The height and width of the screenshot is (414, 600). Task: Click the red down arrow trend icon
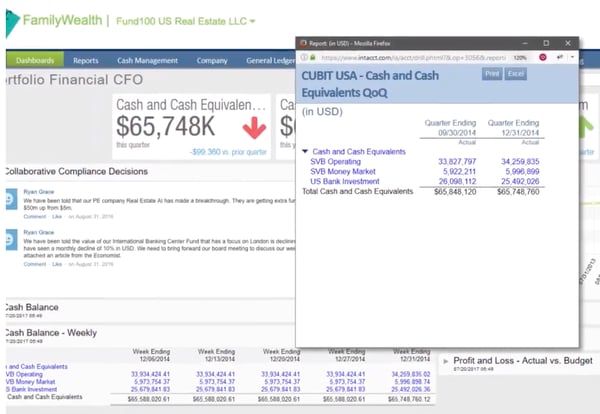coord(254,128)
